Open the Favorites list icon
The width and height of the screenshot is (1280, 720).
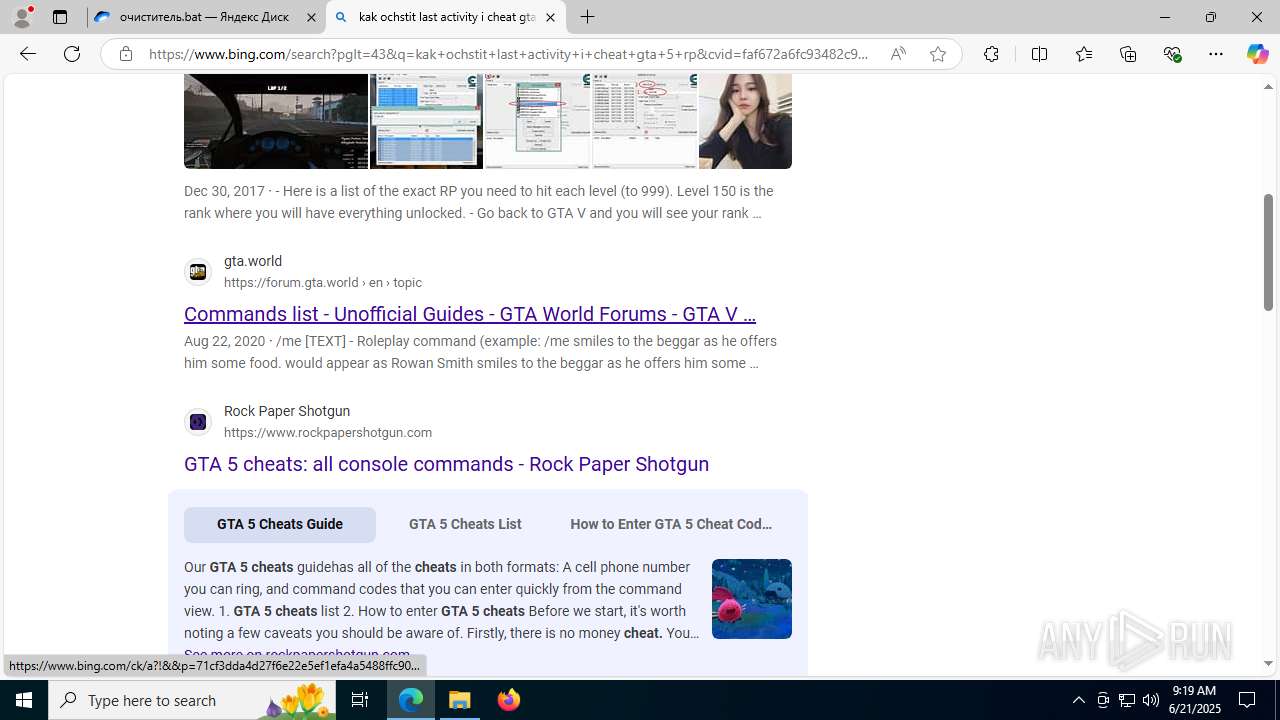(1083, 54)
